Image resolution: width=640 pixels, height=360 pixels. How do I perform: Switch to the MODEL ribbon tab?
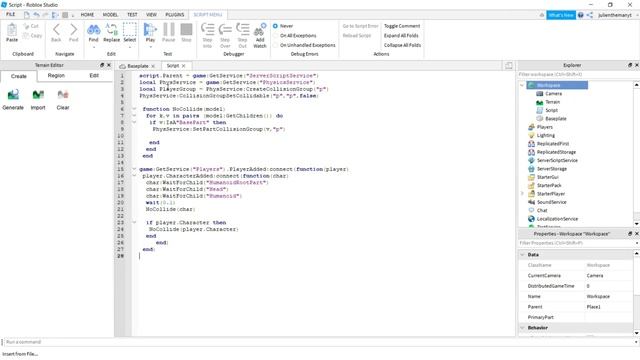coord(110,15)
